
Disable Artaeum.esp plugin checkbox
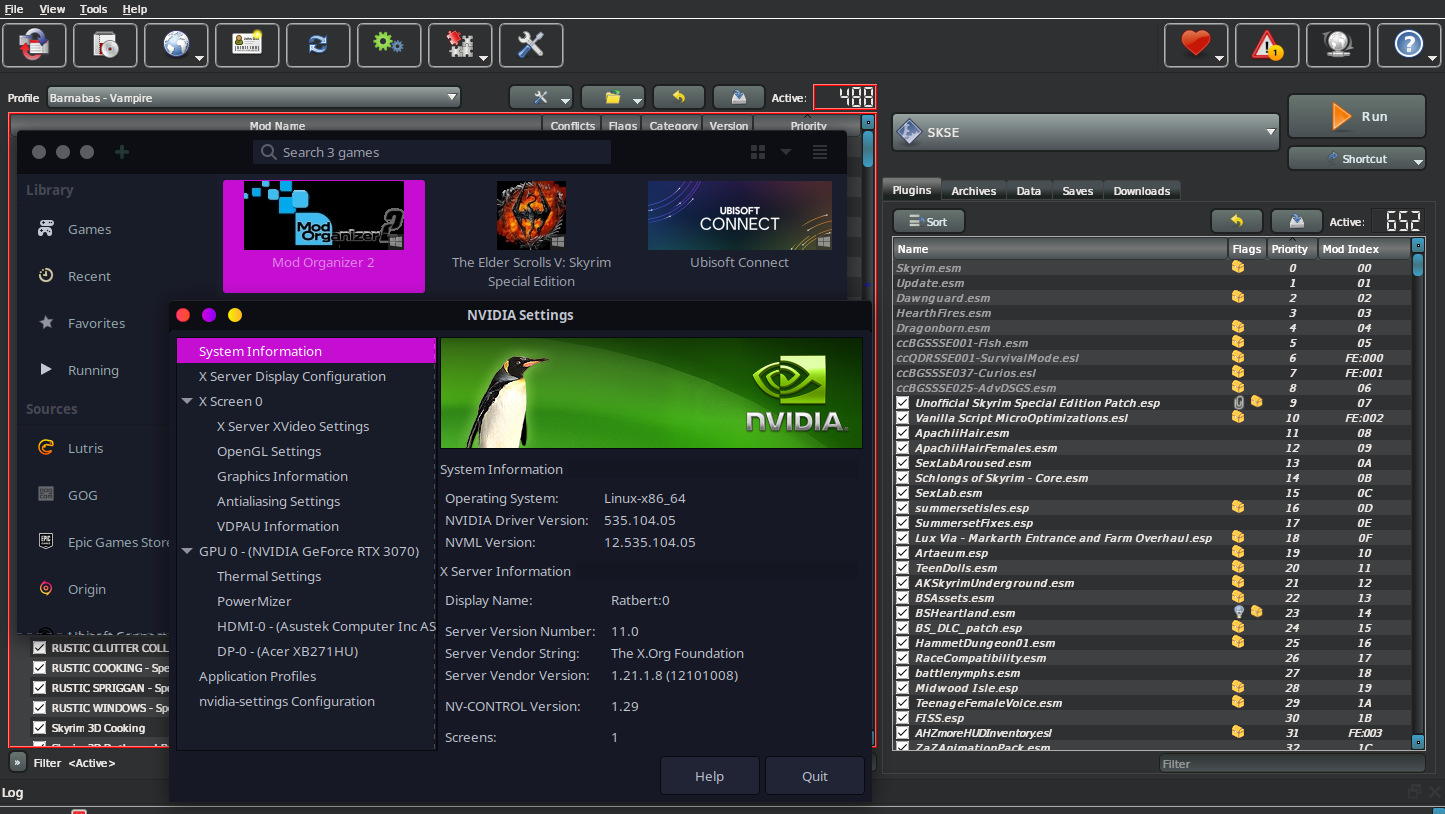click(903, 553)
